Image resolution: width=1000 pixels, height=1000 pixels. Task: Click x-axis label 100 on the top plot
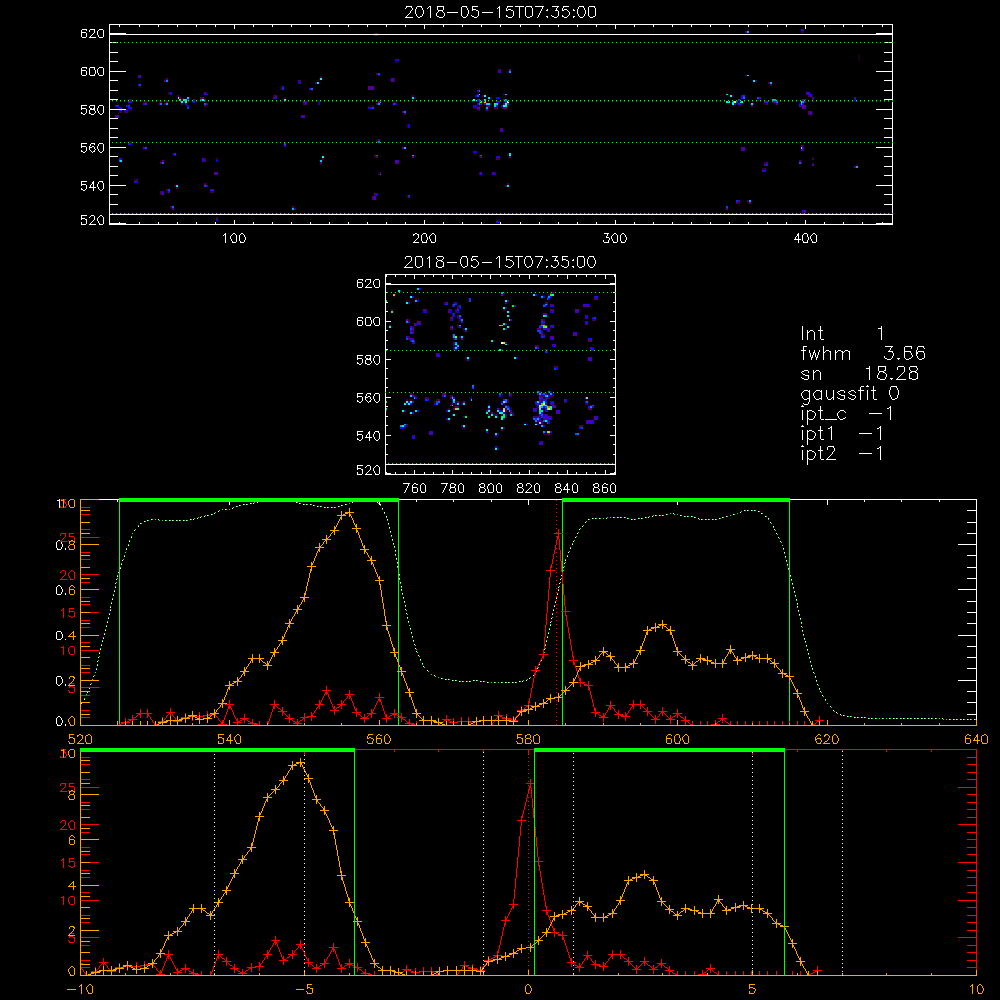[234, 239]
